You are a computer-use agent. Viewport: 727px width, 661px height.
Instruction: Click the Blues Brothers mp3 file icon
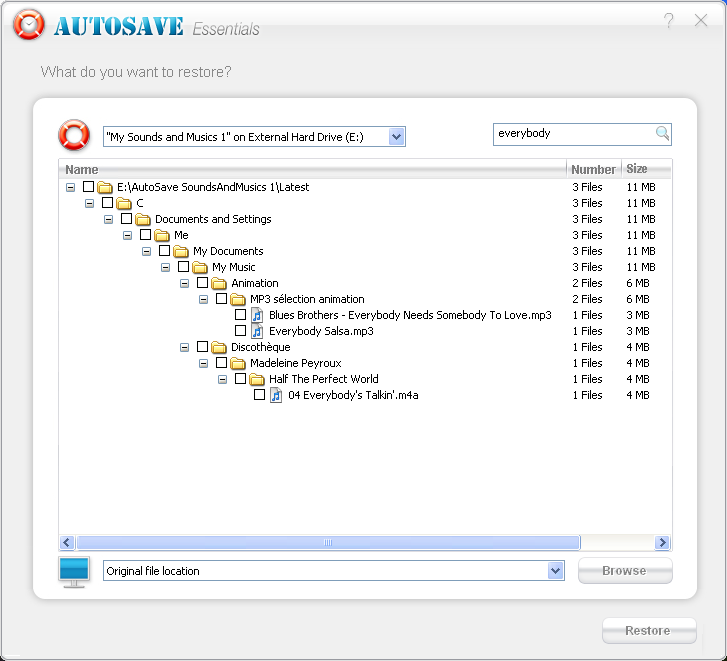click(257, 315)
